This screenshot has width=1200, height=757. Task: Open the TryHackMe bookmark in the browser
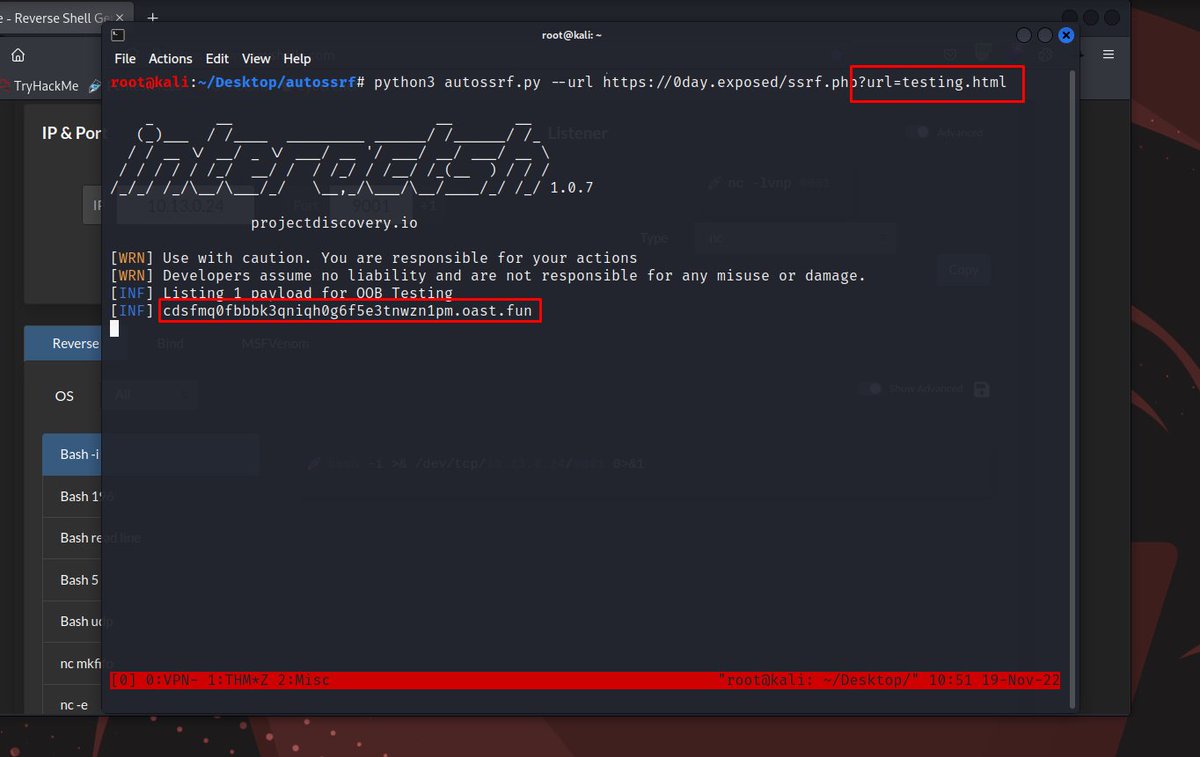coord(39,86)
